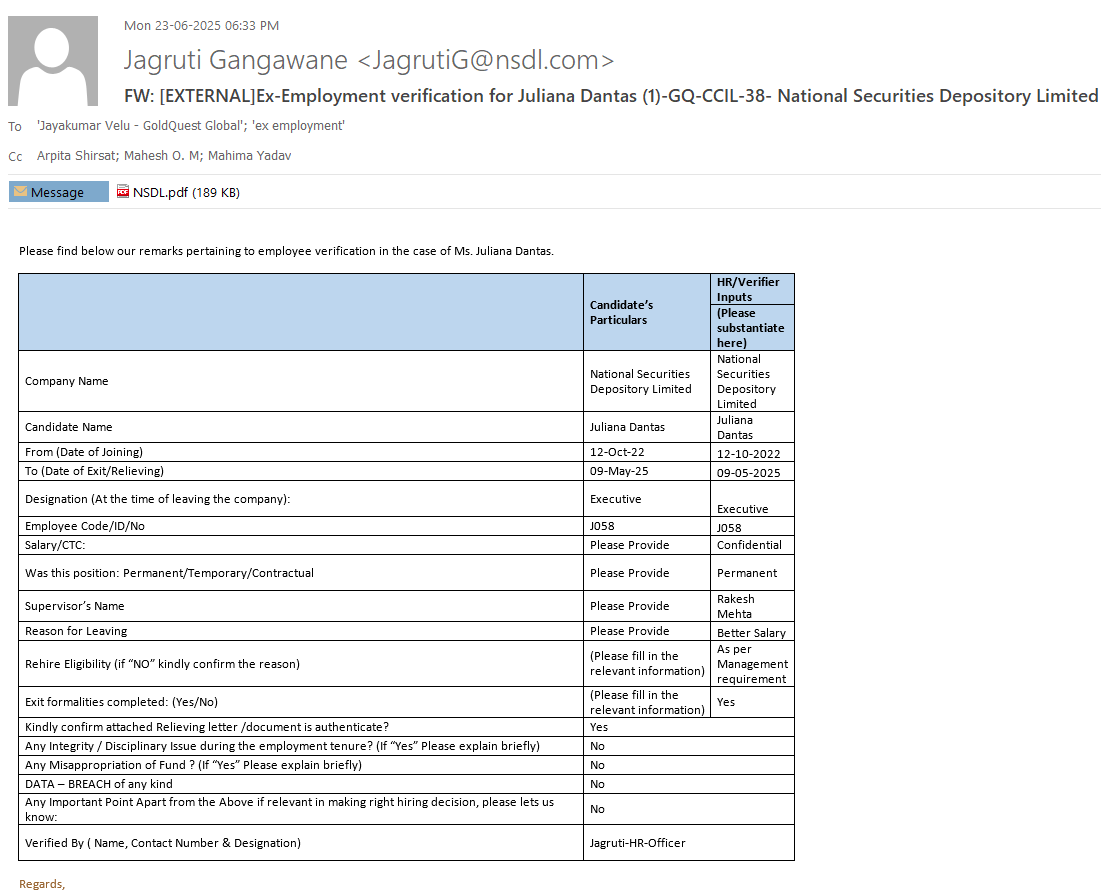Click sender name Jagruti Gangawane
1101x890 pixels.
[235, 60]
